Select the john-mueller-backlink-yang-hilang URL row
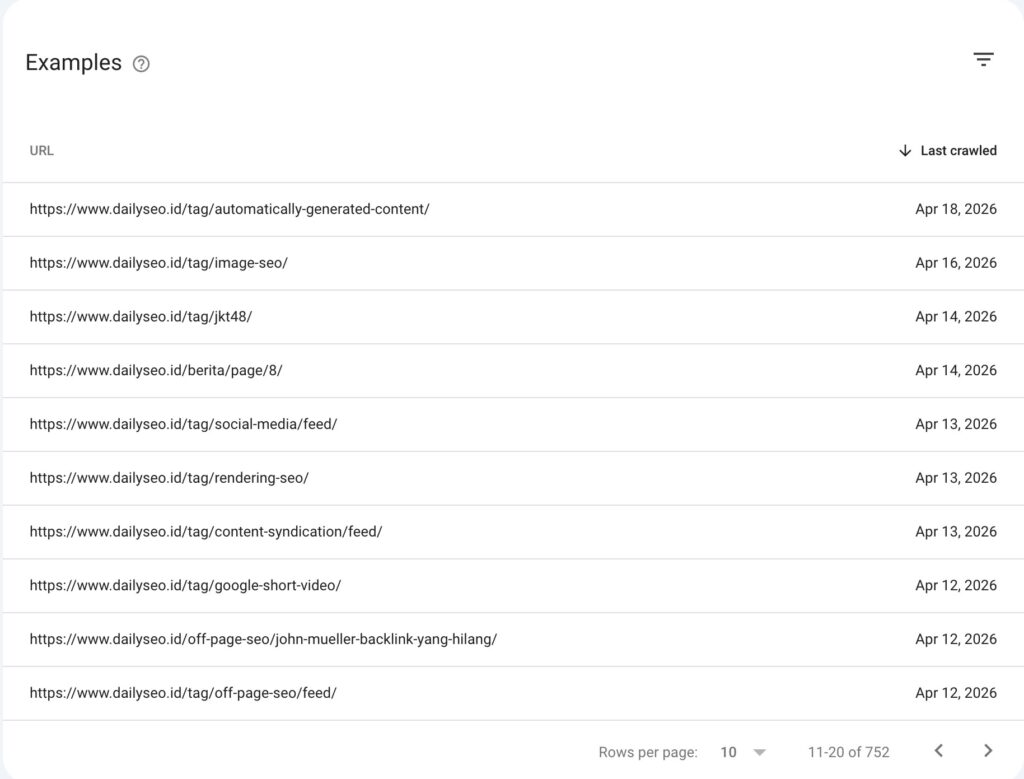Screen dimensions: 1024x779 point(513,639)
